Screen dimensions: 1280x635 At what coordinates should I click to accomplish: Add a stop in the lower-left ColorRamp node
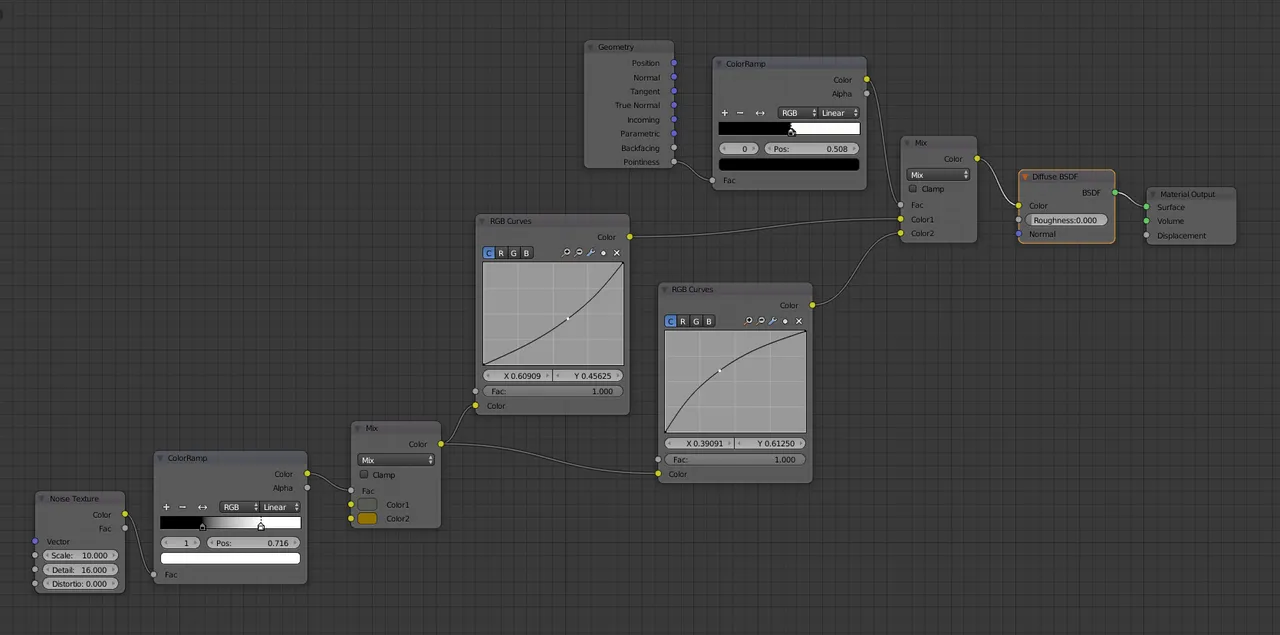point(166,507)
